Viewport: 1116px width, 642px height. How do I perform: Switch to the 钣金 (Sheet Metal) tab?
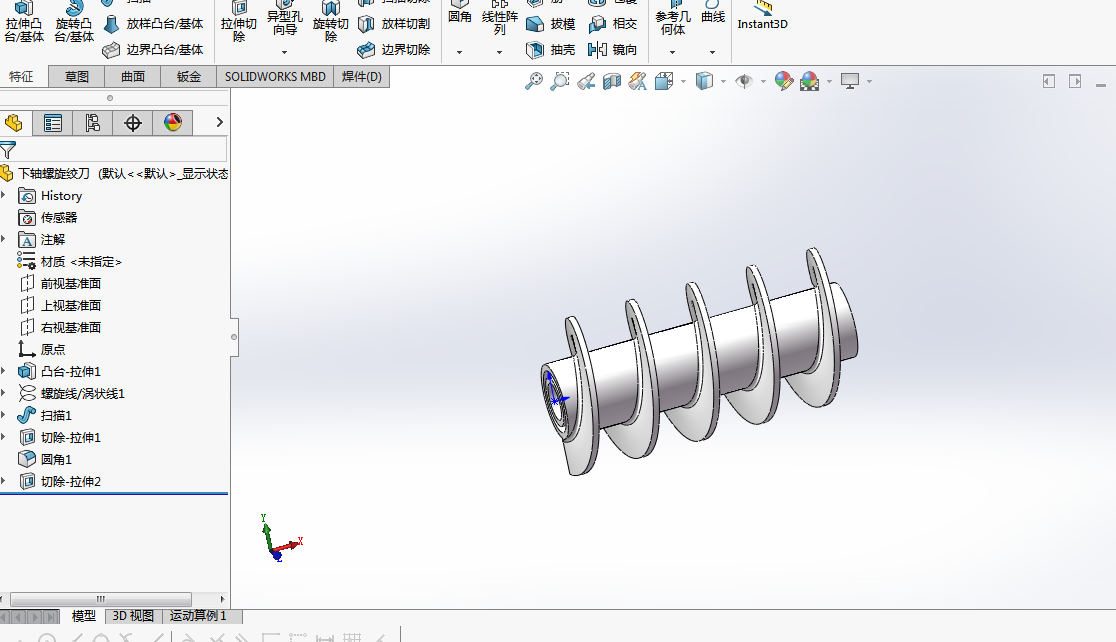[189, 77]
